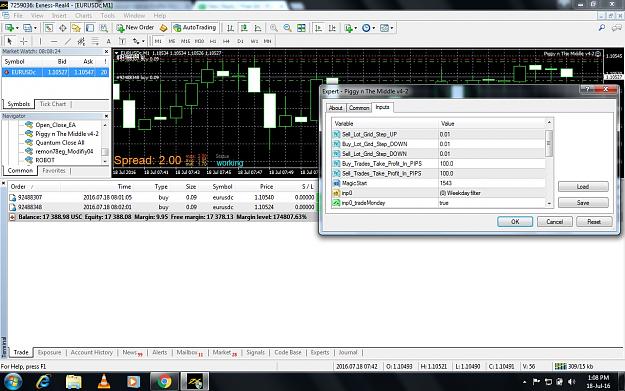Viewport: 625px width, 391px height.
Task: Select the Fibonacci retracement tool
Action: 95,41
